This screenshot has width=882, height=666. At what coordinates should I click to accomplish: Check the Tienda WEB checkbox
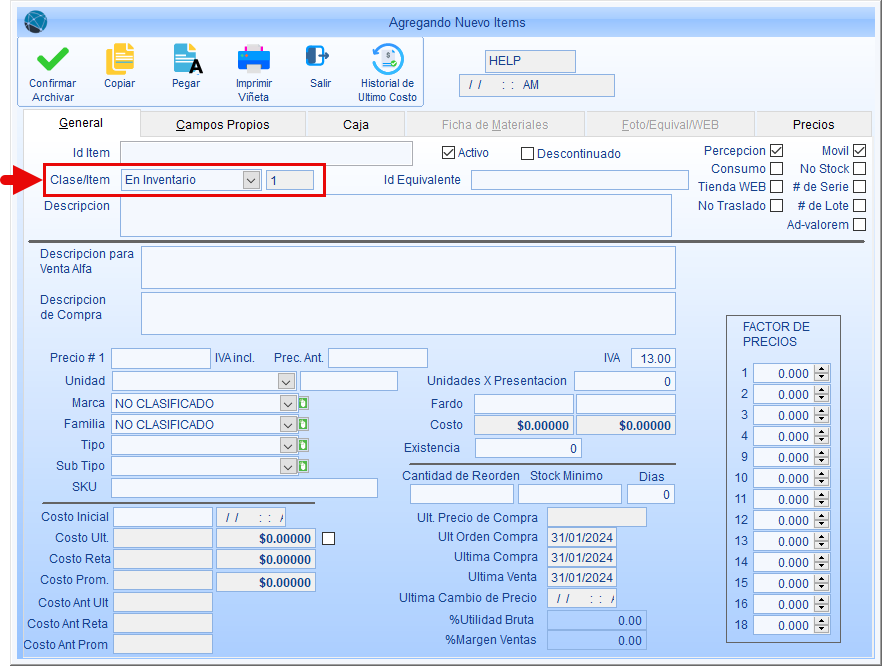click(x=777, y=187)
